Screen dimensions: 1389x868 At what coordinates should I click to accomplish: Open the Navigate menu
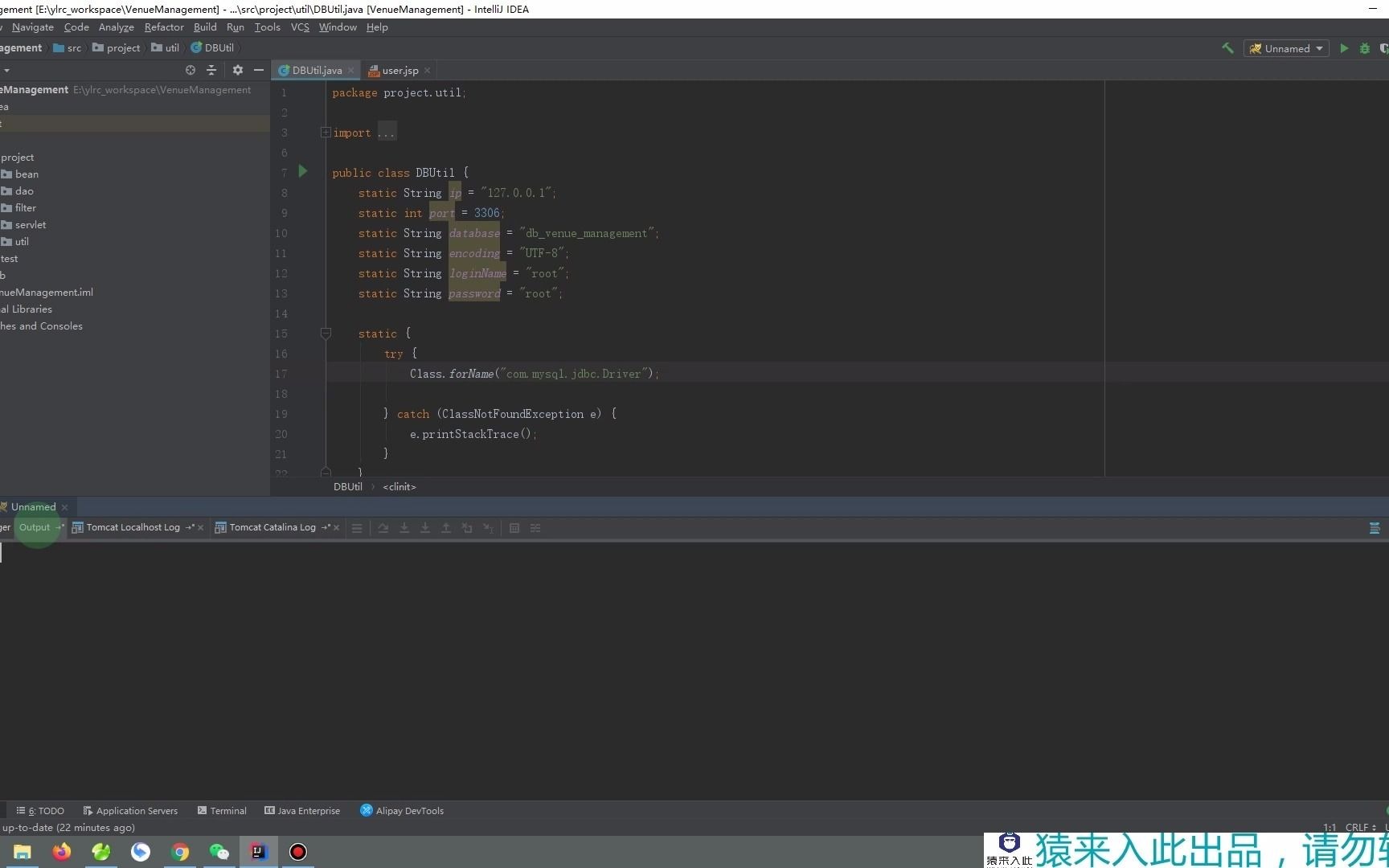pyautogui.click(x=33, y=27)
